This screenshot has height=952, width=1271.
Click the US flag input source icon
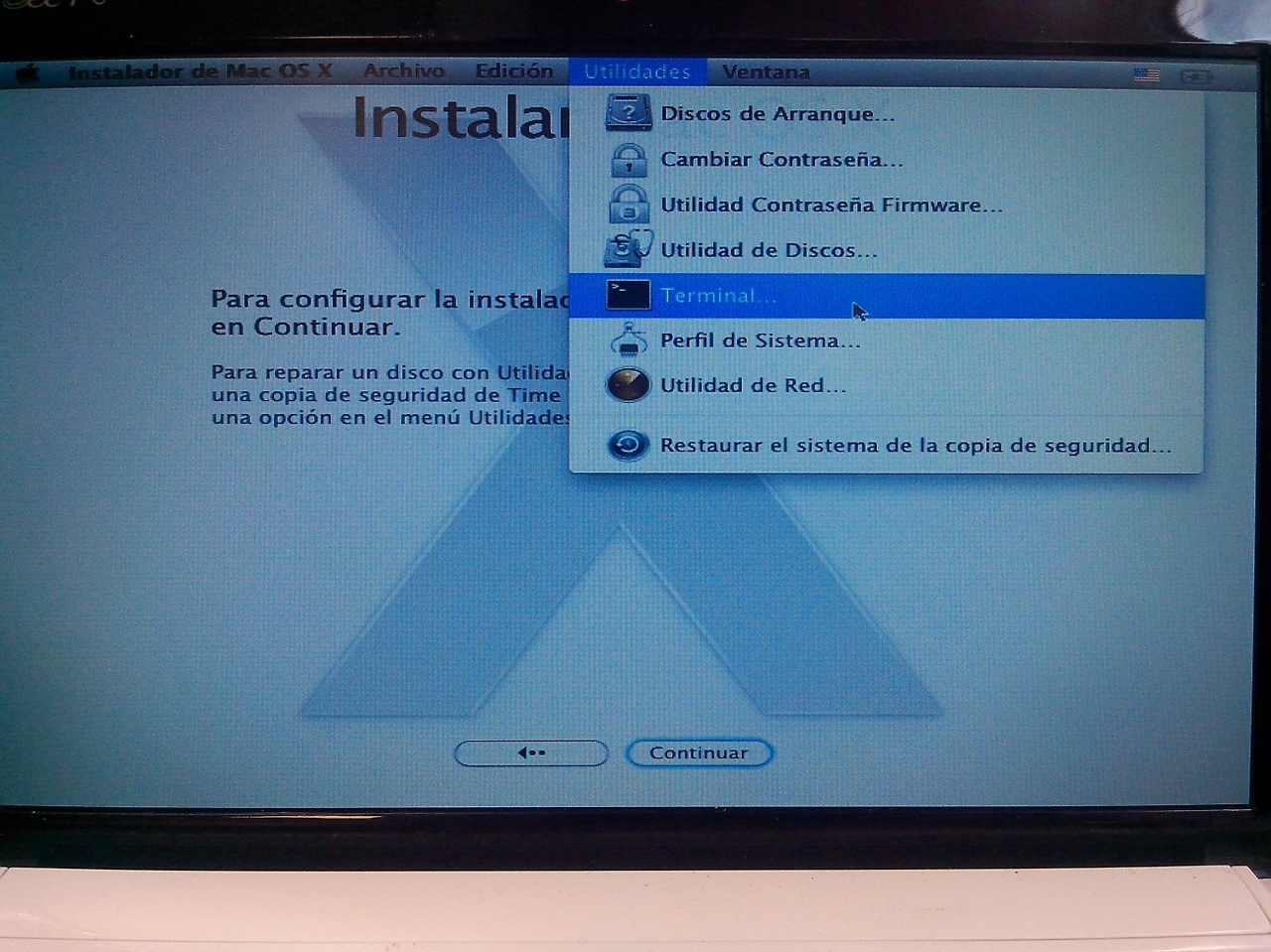[1147, 75]
